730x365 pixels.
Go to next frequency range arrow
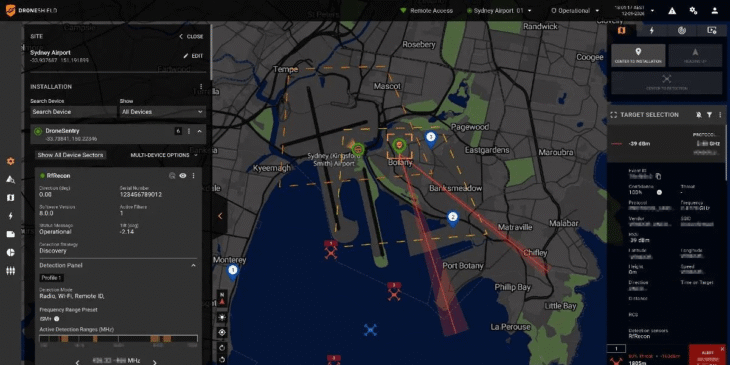click(155, 362)
